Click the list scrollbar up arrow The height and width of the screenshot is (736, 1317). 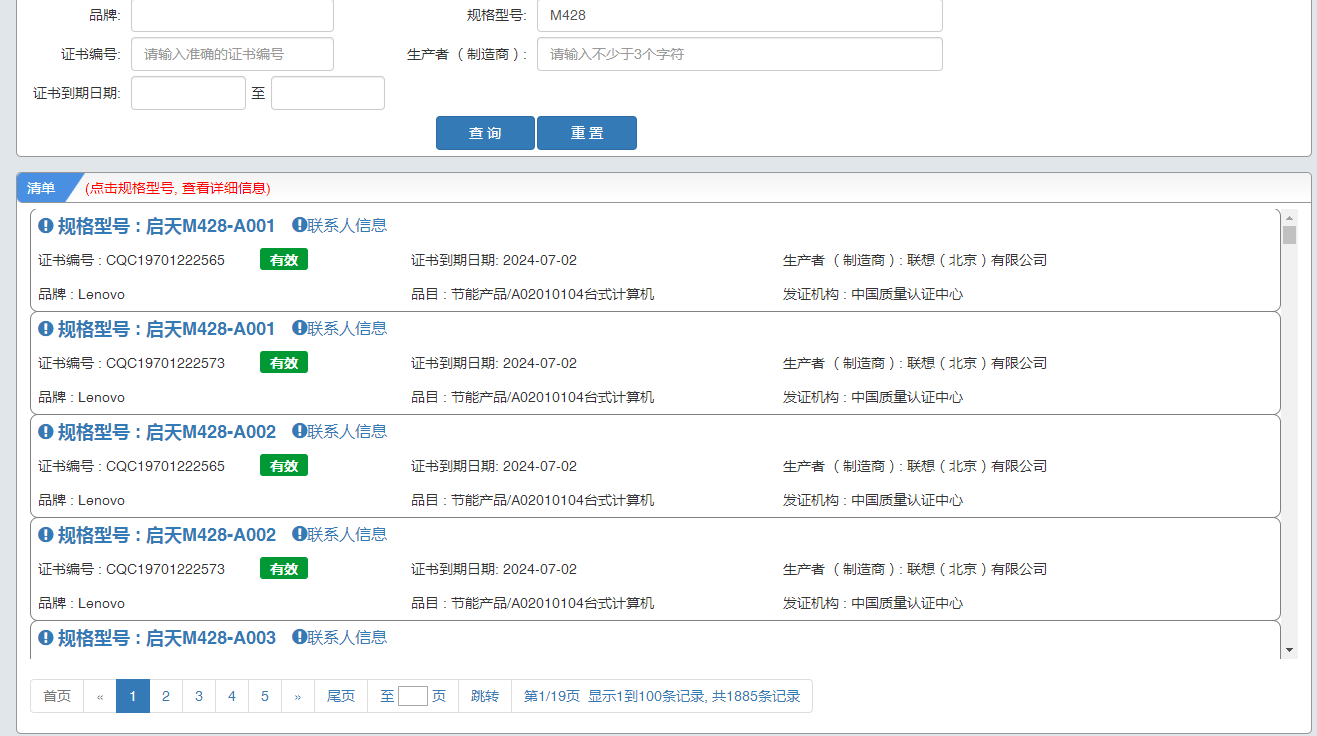tap(1290, 217)
